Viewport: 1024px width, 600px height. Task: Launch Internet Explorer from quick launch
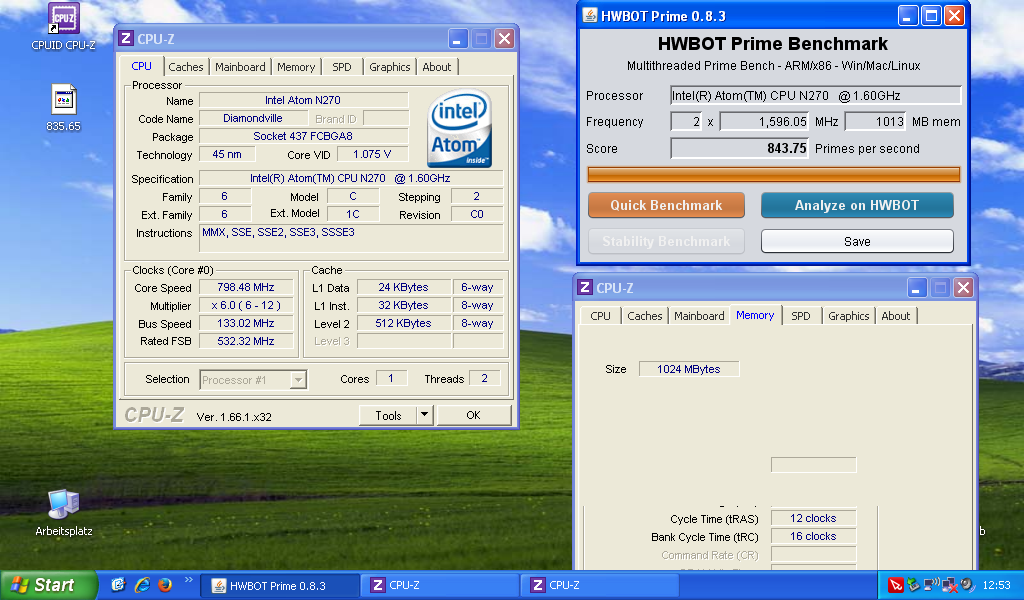pos(142,585)
